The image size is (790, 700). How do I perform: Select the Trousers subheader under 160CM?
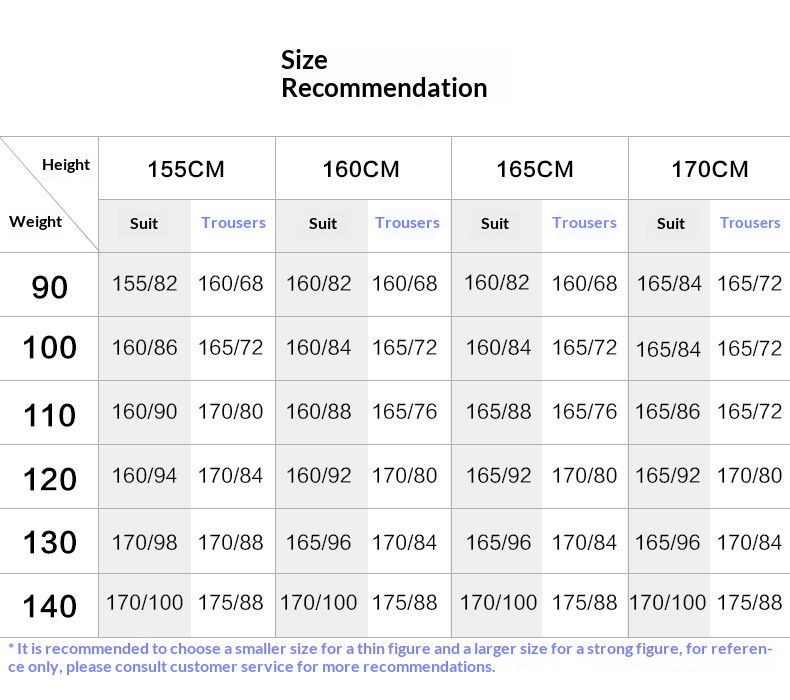click(407, 223)
